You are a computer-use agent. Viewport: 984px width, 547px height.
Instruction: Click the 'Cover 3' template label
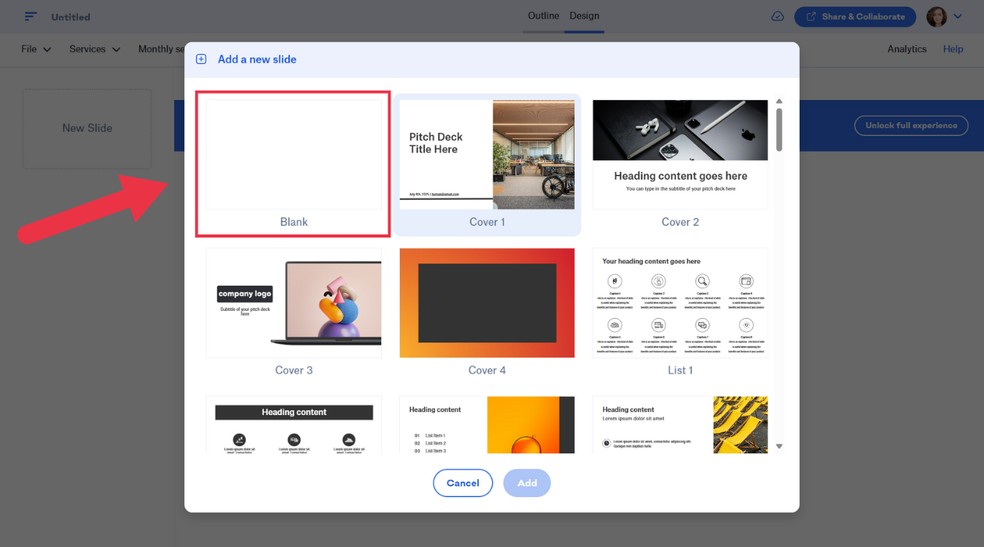294,370
